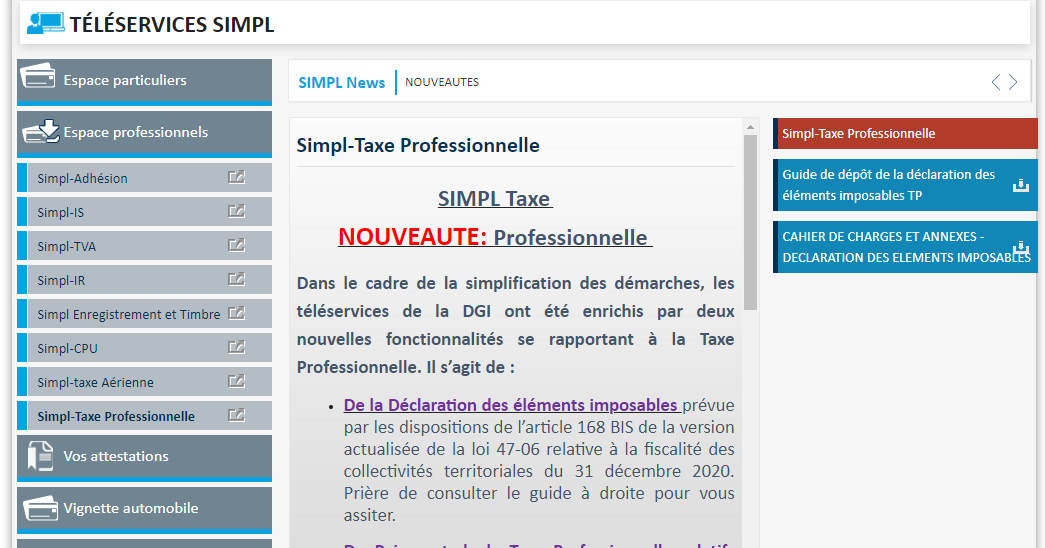The width and height of the screenshot is (1045, 548).
Task: Click the Téléservices SIMPL logo icon
Action: tap(46, 23)
